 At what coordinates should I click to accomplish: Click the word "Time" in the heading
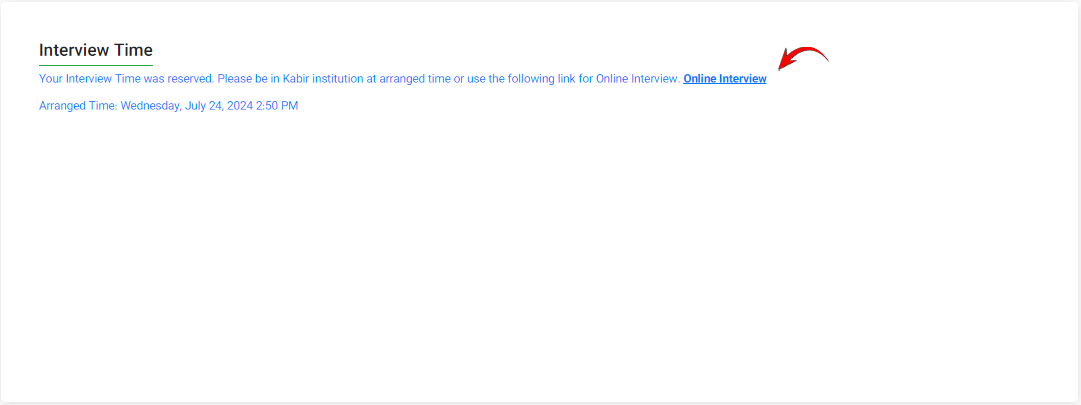[135, 50]
